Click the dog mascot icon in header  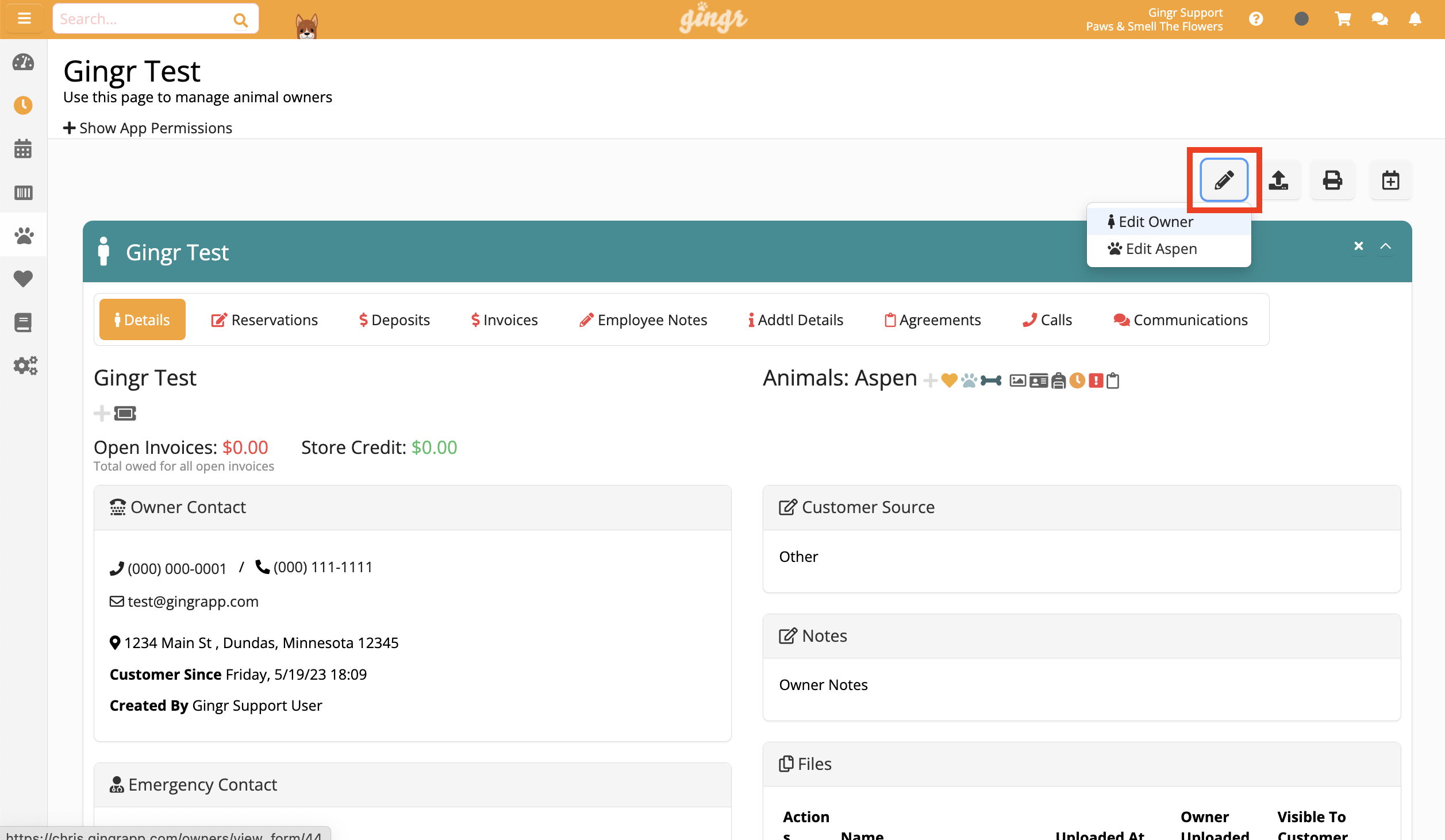tap(306, 25)
